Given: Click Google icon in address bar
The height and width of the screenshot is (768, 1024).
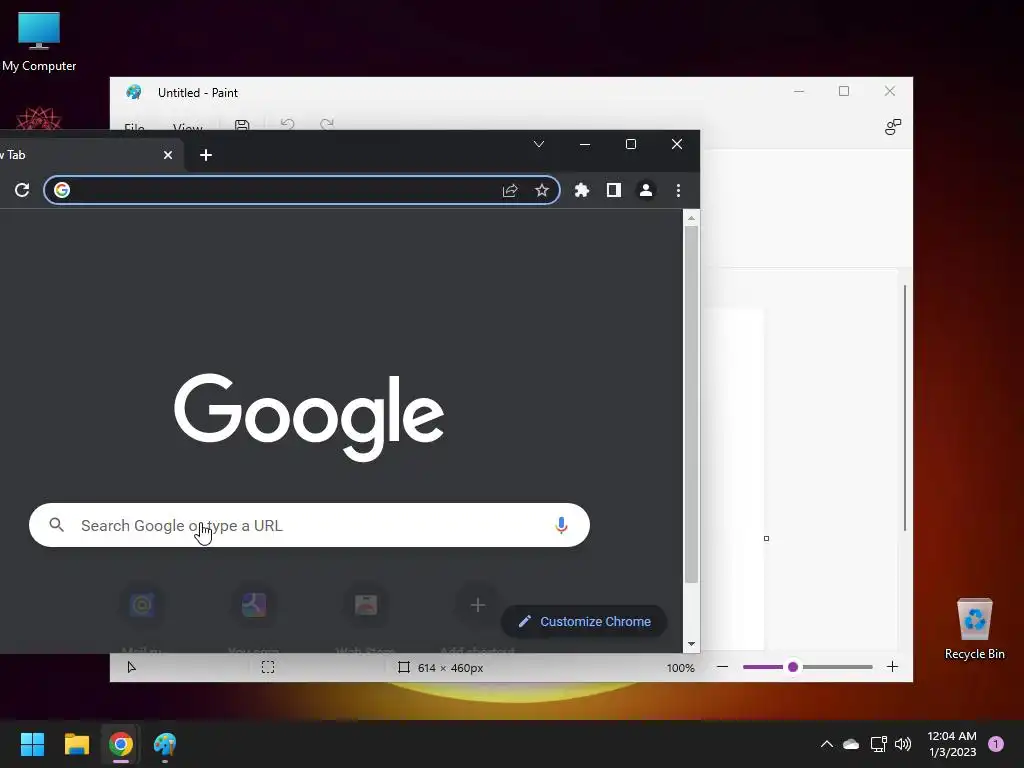Looking at the screenshot, I should pyautogui.click(x=62, y=190).
